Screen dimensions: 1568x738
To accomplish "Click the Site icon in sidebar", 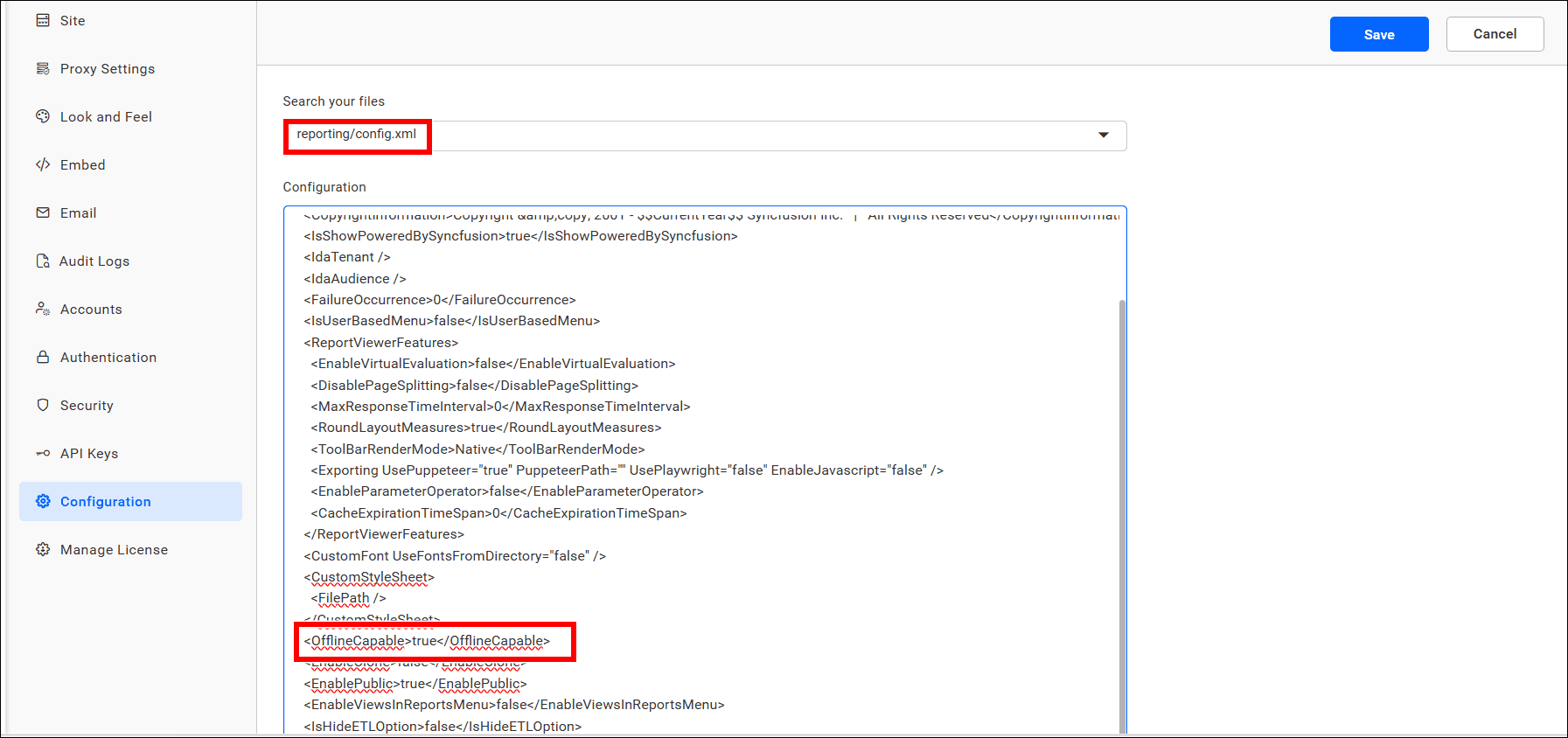I will pos(43,20).
